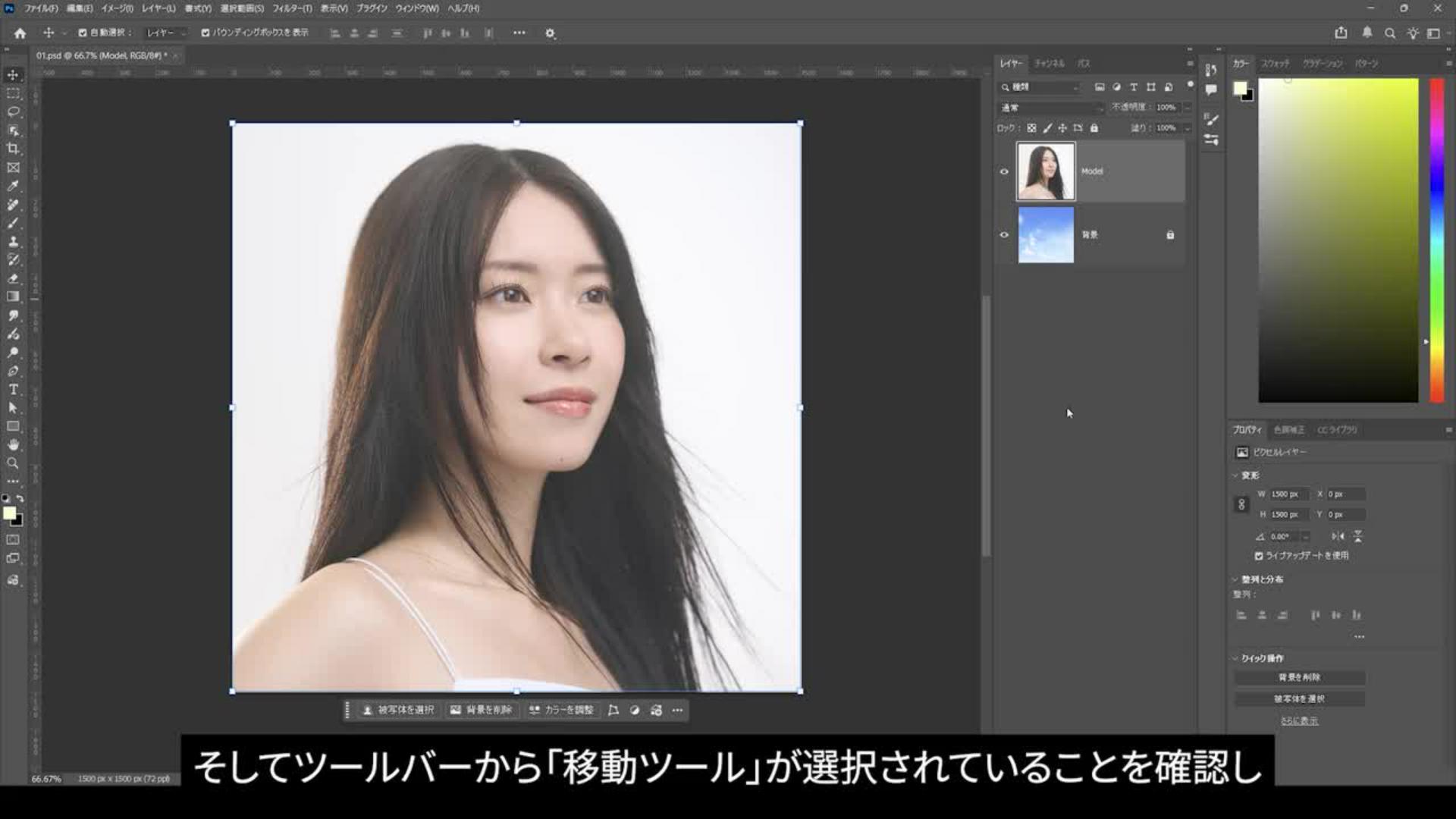Select the Clone Stamp tool
1456x819 pixels.
click(x=13, y=242)
